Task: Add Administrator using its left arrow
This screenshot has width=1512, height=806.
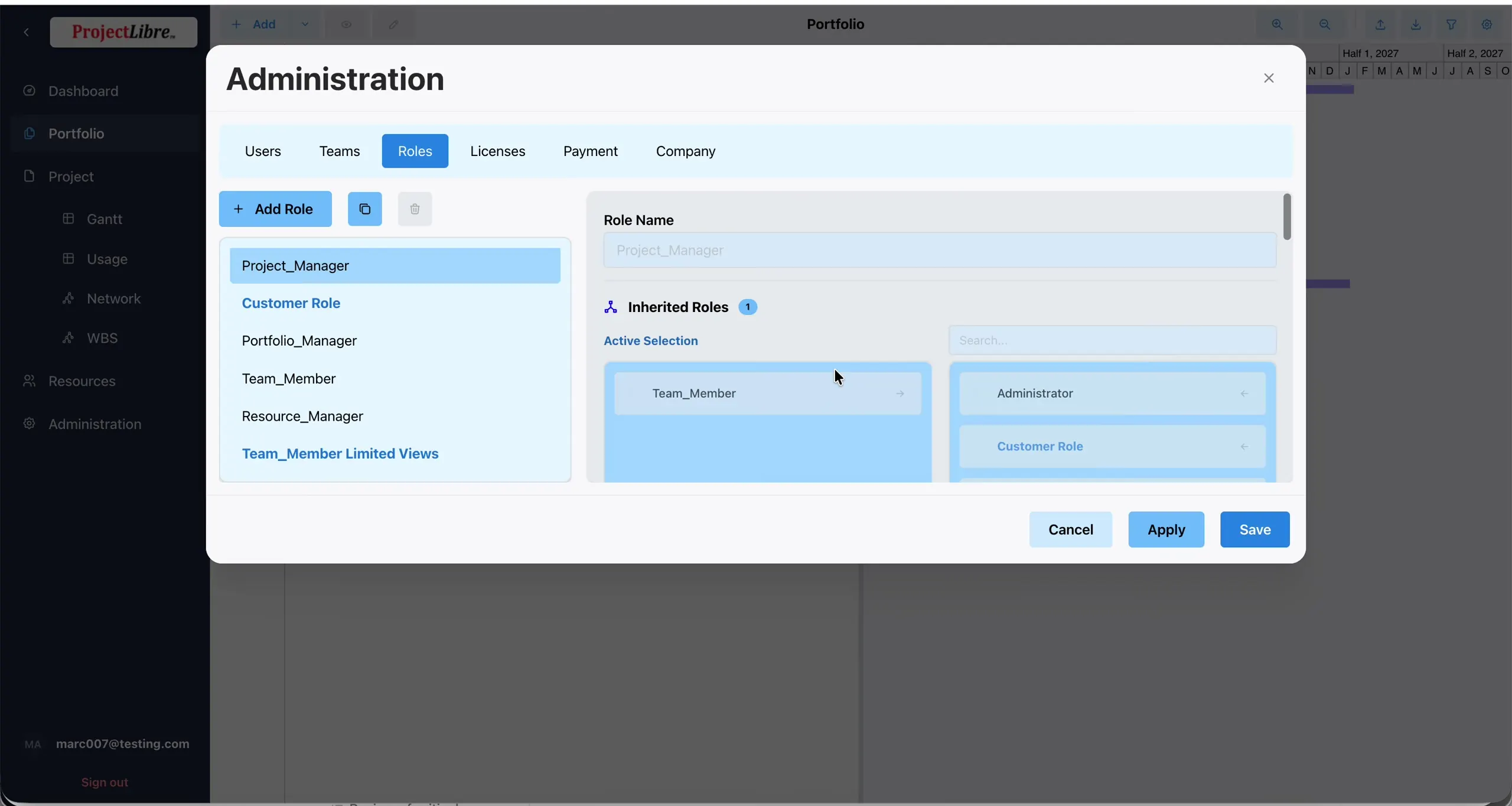Action: (x=1244, y=394)
